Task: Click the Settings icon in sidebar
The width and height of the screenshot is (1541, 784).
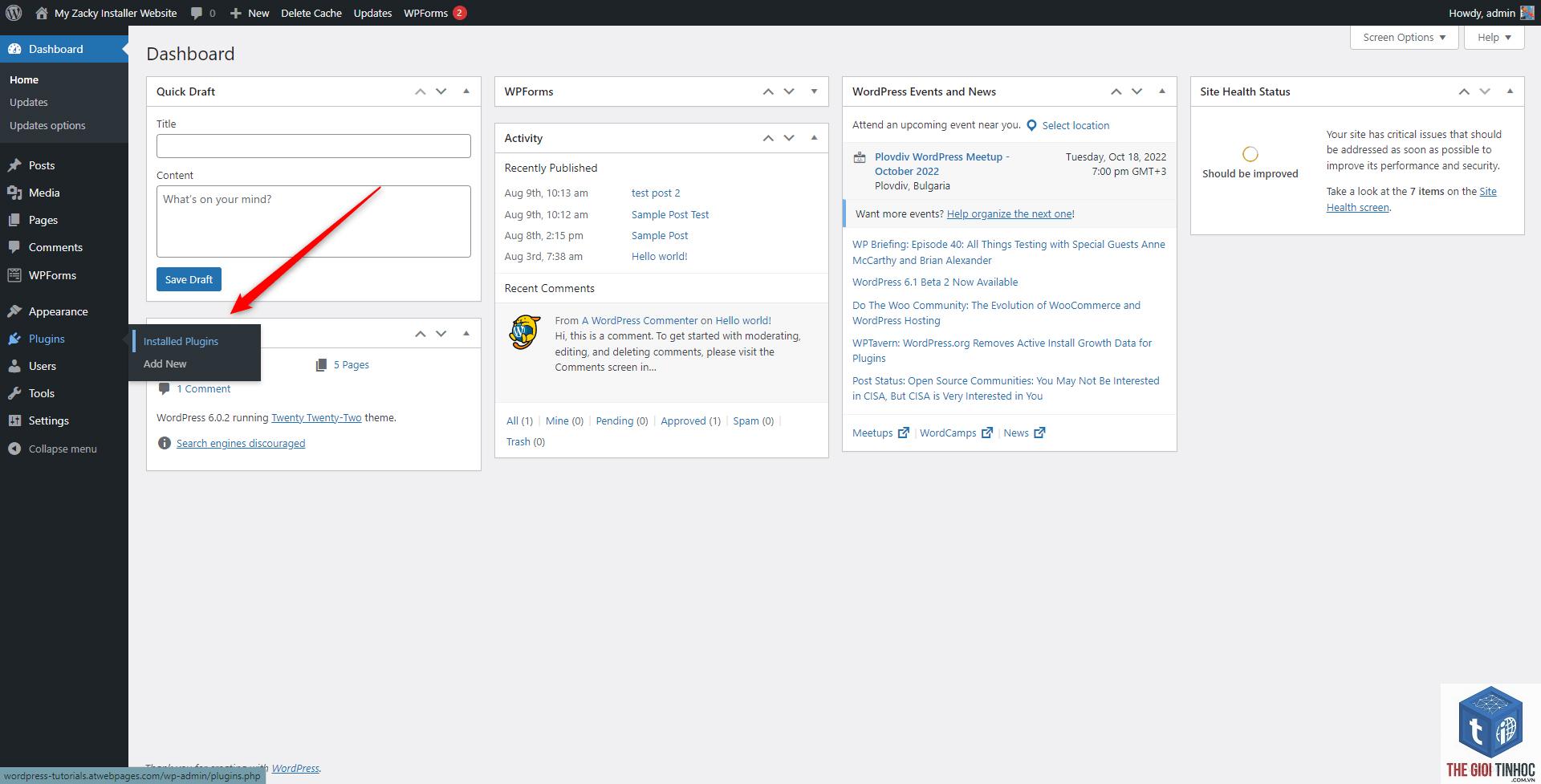Action: pos(14,420)
